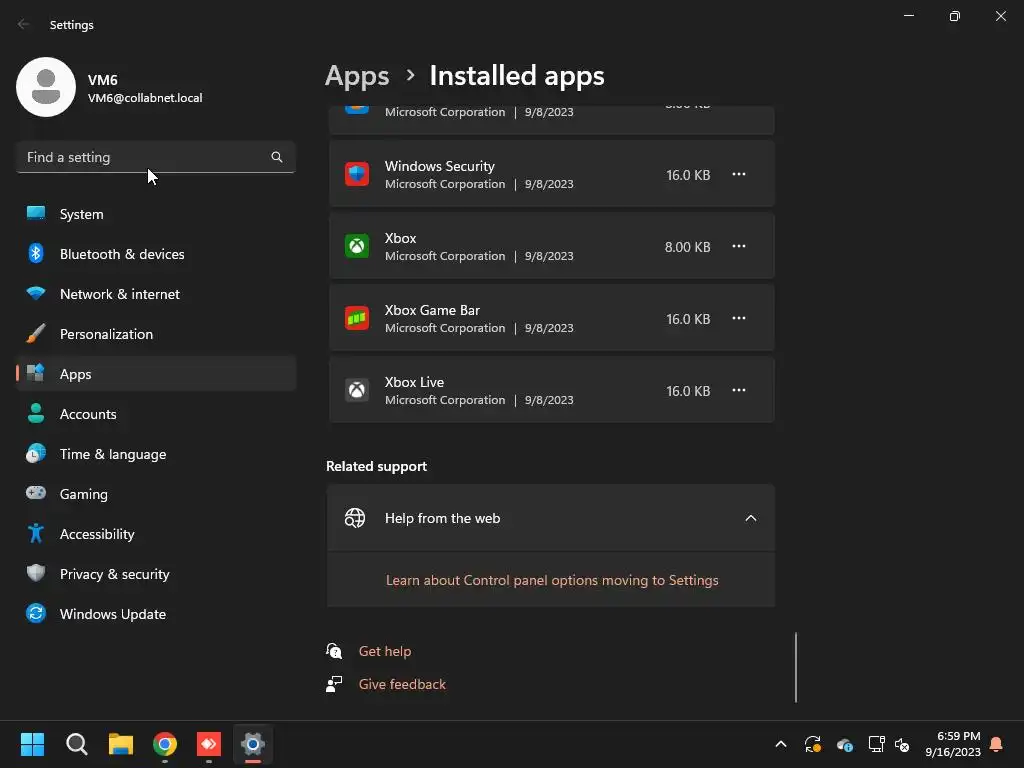This screenshot has width=1024, height=768.
Task: Click the Windows Update refresh icon
Action: [x=36, y=613]
